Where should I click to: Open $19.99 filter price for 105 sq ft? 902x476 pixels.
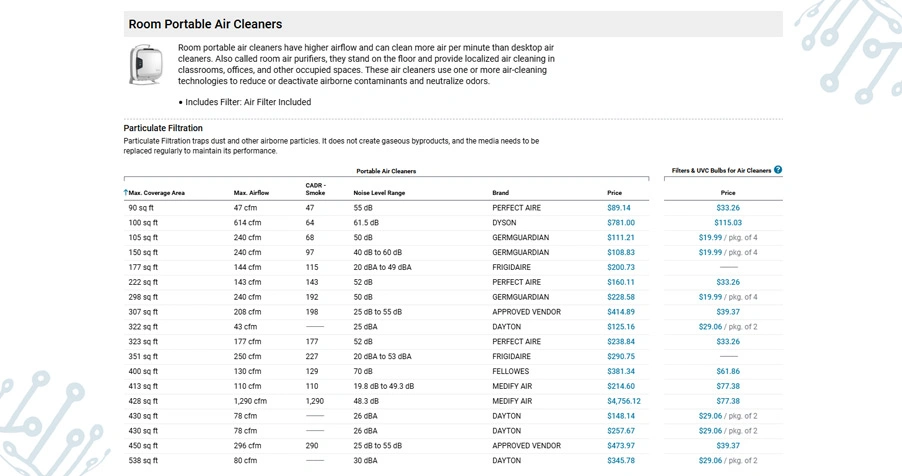pos(710,238)
